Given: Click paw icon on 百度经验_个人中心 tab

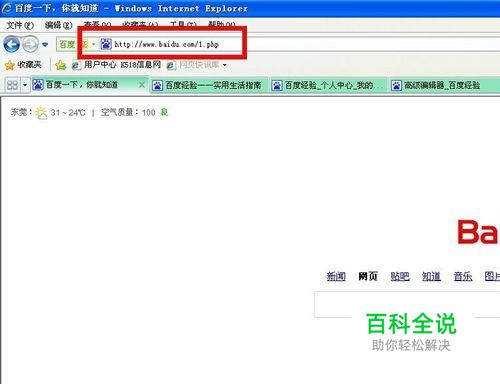Looking at the screenshot, I should (277, 86).
